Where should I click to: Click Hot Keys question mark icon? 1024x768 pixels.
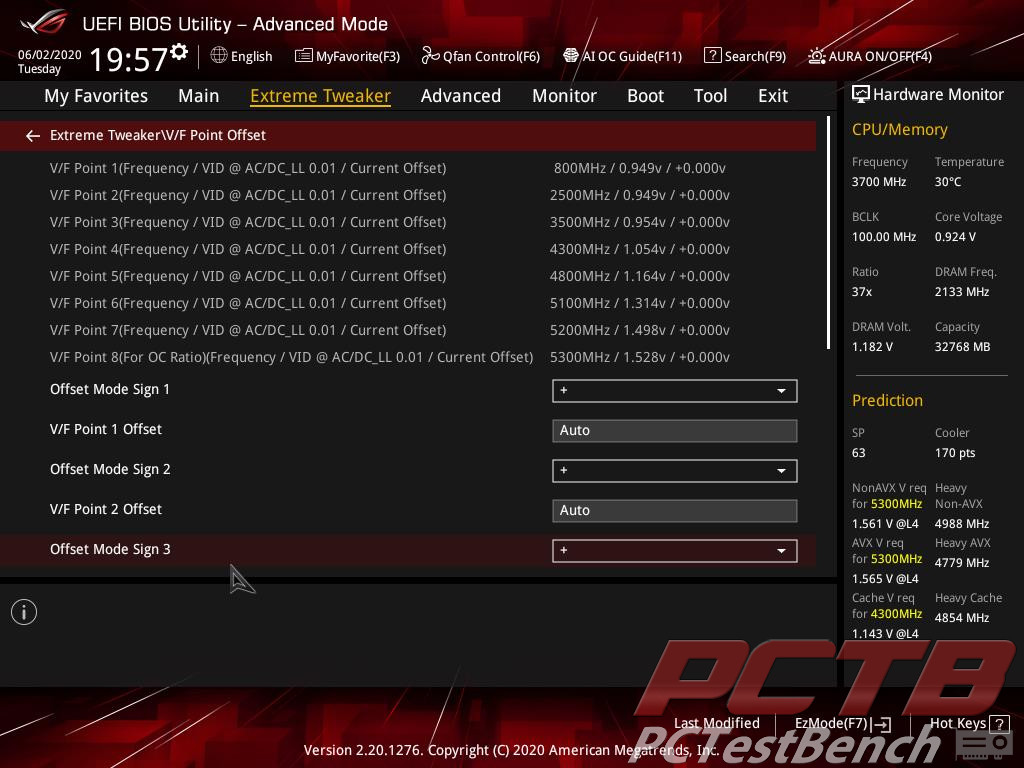(999, 724)
